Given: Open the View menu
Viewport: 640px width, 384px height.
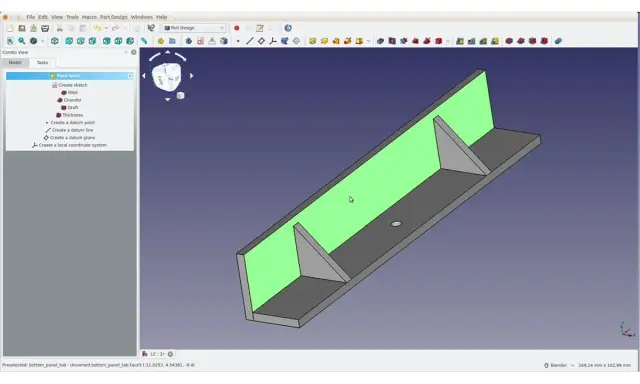Looking at the screenshot, I should click(57, 17).
